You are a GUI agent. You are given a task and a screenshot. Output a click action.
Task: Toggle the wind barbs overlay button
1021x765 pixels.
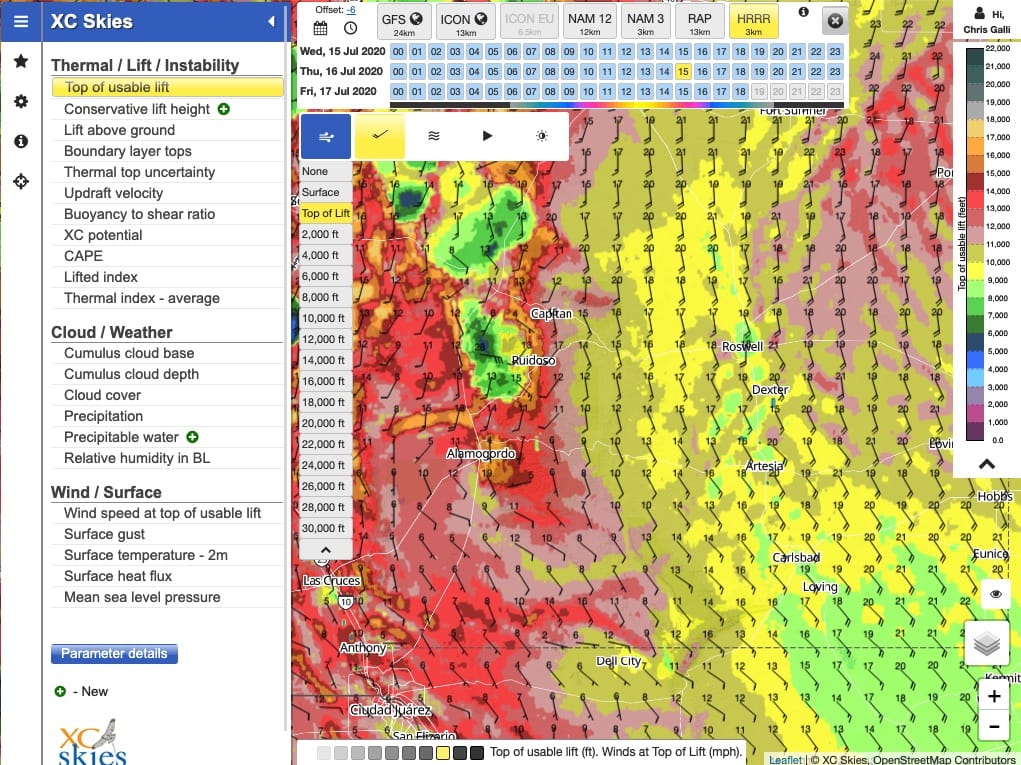pos(326,136)
